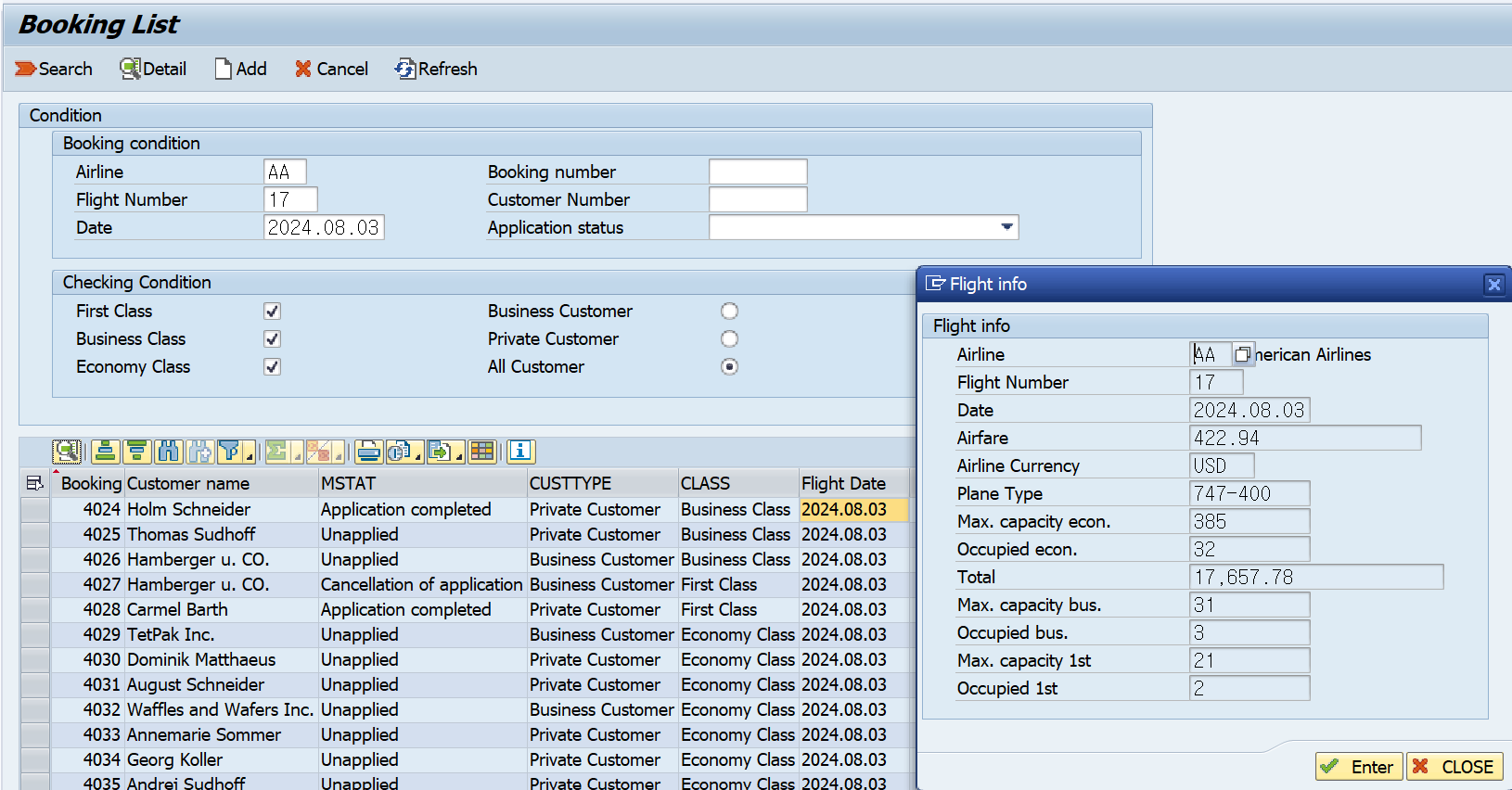
Task: Click the Export icon in grid toolbar
Action: pyautogui.click(x=441, y=452)
